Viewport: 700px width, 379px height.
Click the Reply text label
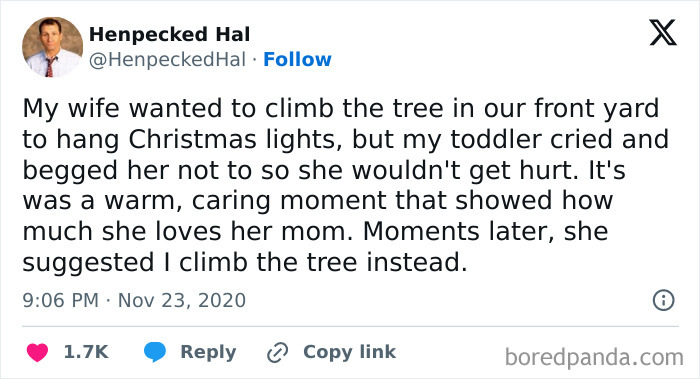208,353
